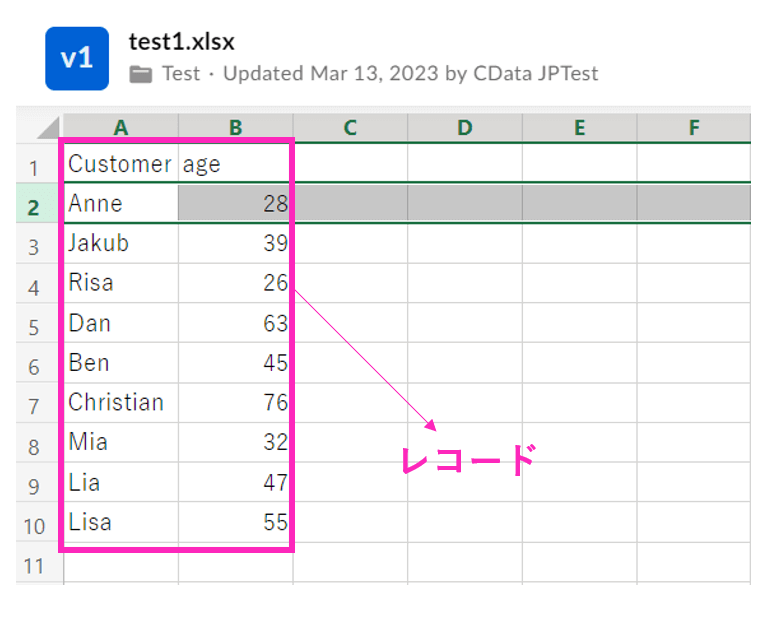The height and width of the screenshot is (622, 772).
Task: Click the Customer header cell
Action: click(x=120, y=165)
